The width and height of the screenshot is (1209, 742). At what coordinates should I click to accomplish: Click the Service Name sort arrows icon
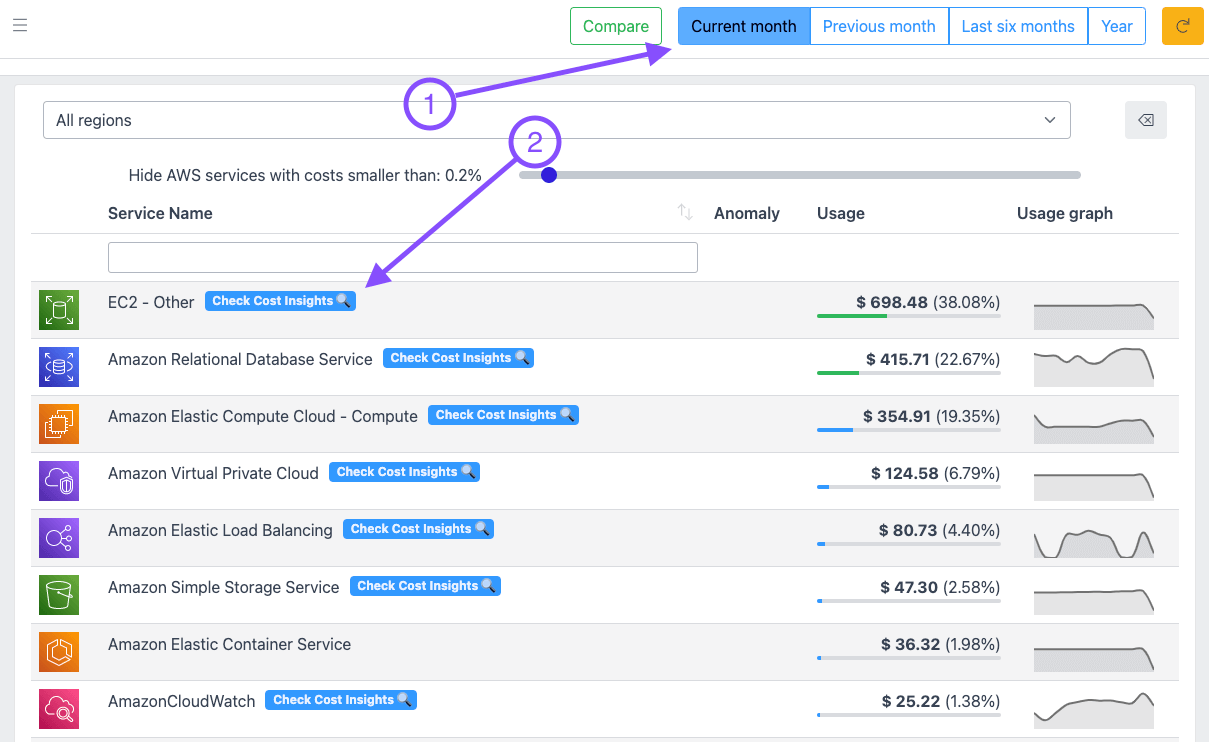685,212
